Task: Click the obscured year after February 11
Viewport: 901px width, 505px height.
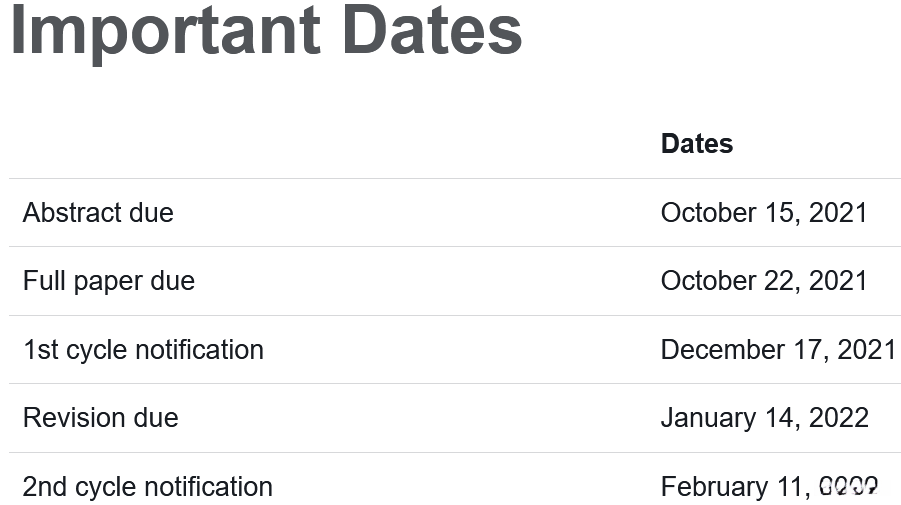Action: (849, 487)
